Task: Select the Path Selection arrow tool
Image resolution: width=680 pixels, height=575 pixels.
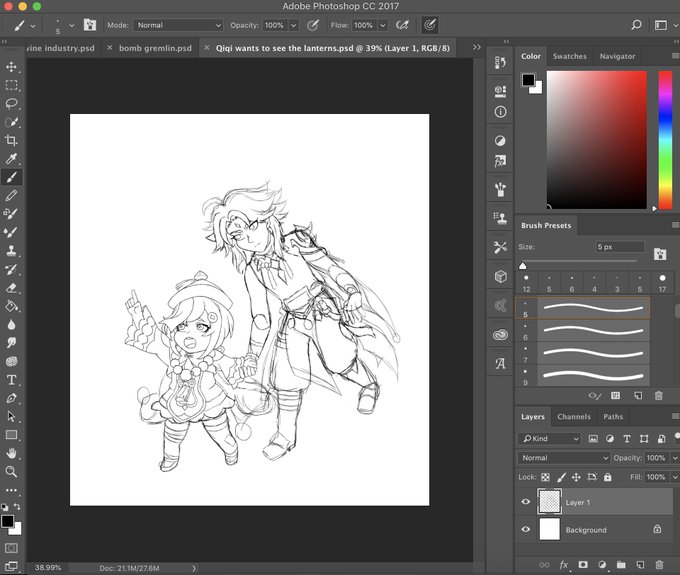Action: pos(11,416)
